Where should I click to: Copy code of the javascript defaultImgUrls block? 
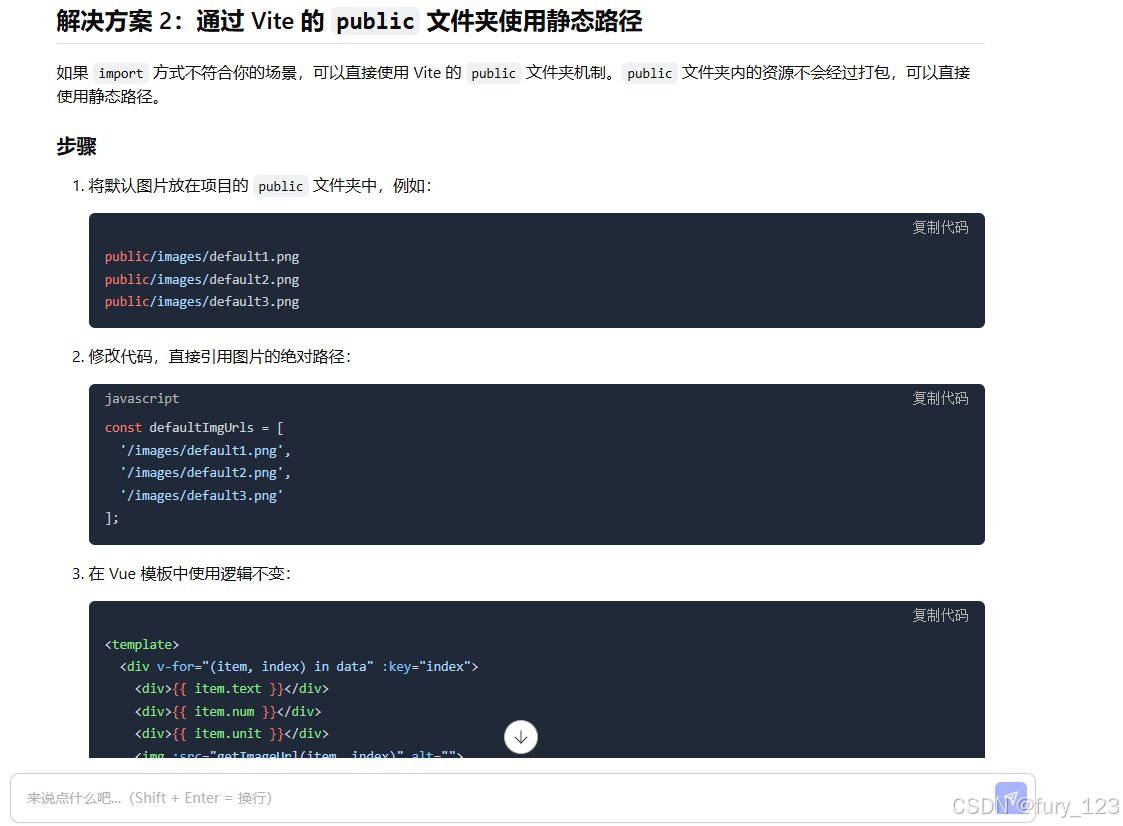point(940,398)
